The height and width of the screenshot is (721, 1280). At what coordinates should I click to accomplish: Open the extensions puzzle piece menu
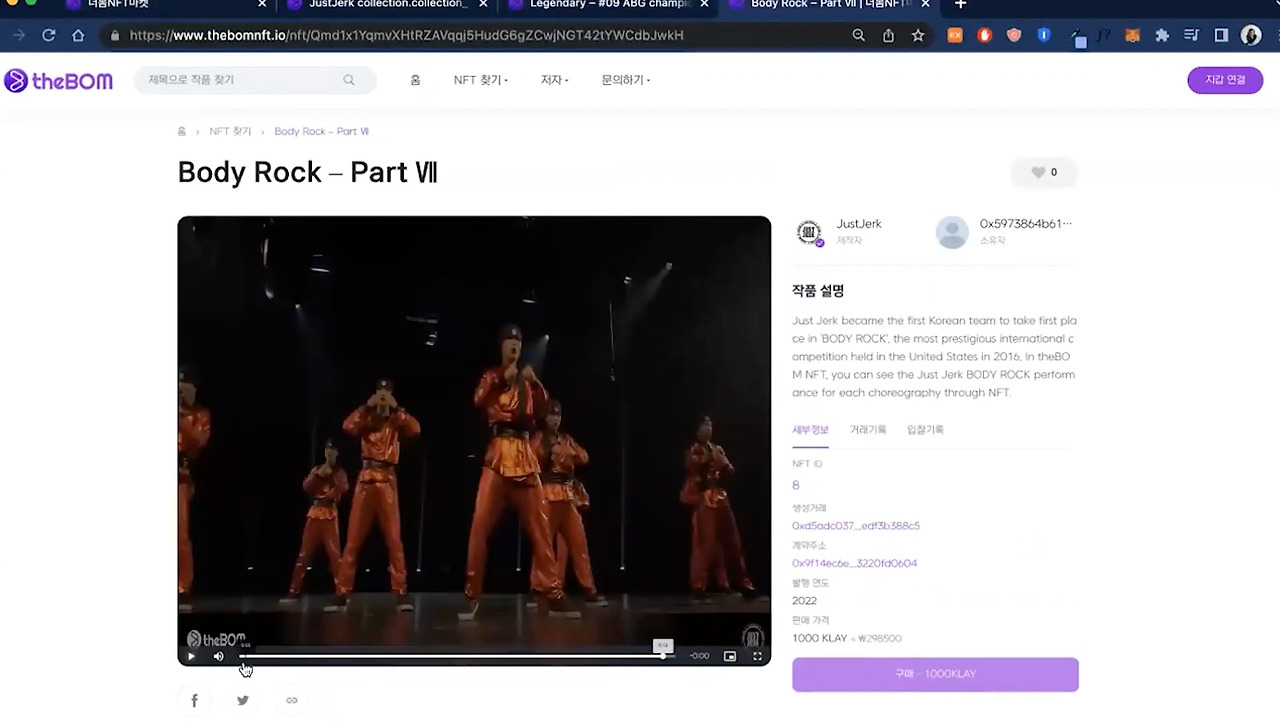1162,35
